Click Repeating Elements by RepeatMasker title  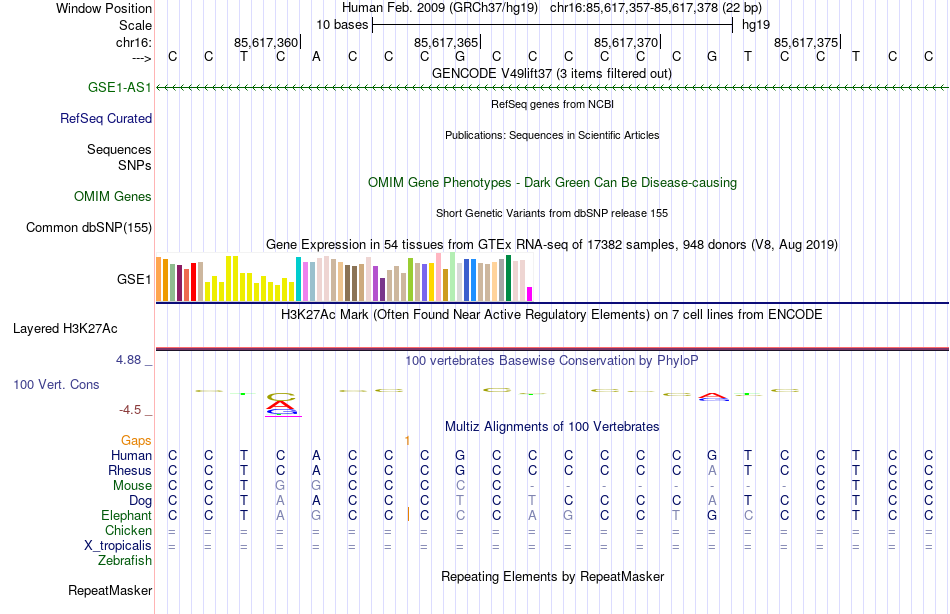[x=552, y=576]
